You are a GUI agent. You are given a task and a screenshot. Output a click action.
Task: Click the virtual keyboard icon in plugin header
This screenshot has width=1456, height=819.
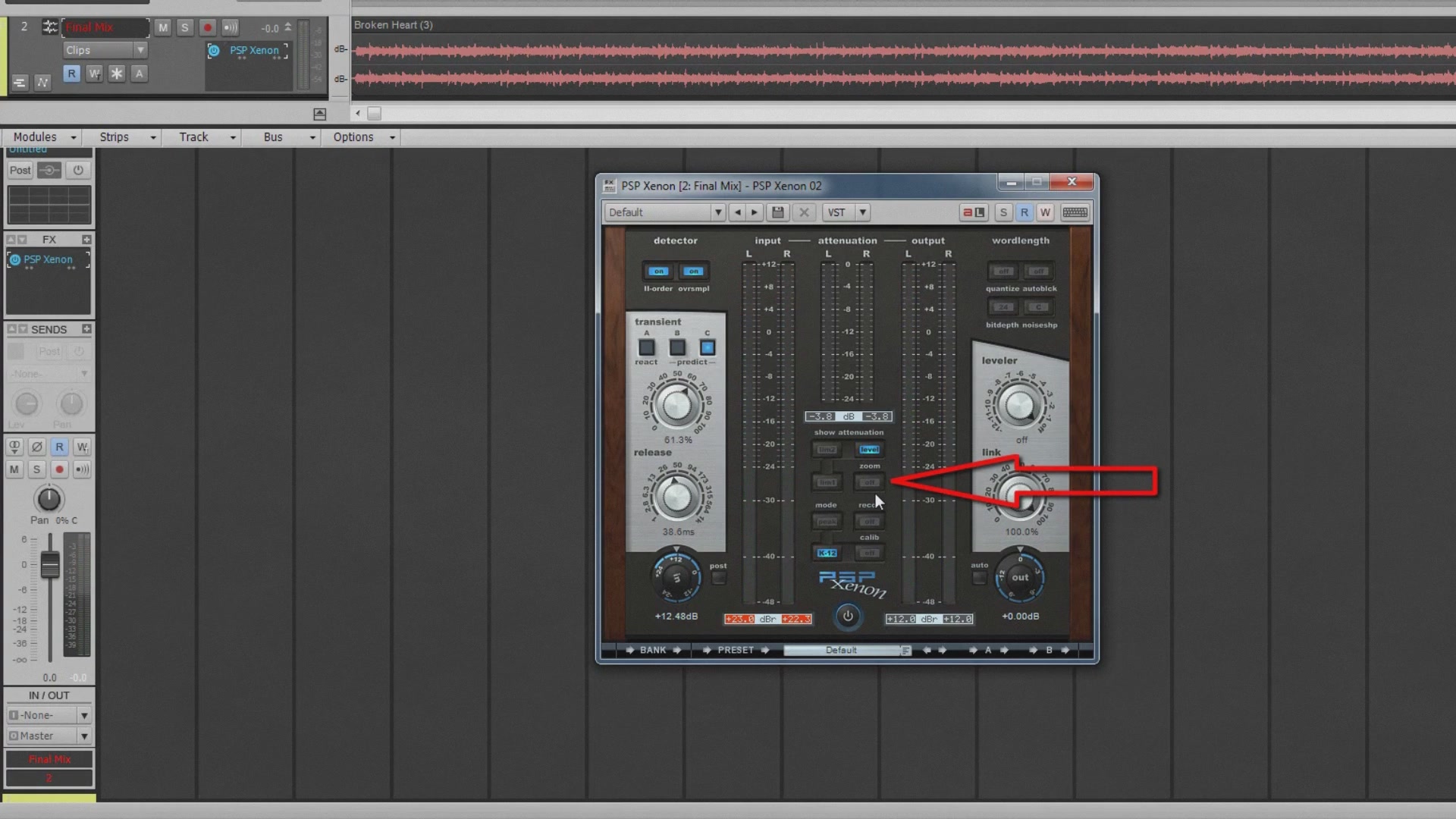[1075, 213]
